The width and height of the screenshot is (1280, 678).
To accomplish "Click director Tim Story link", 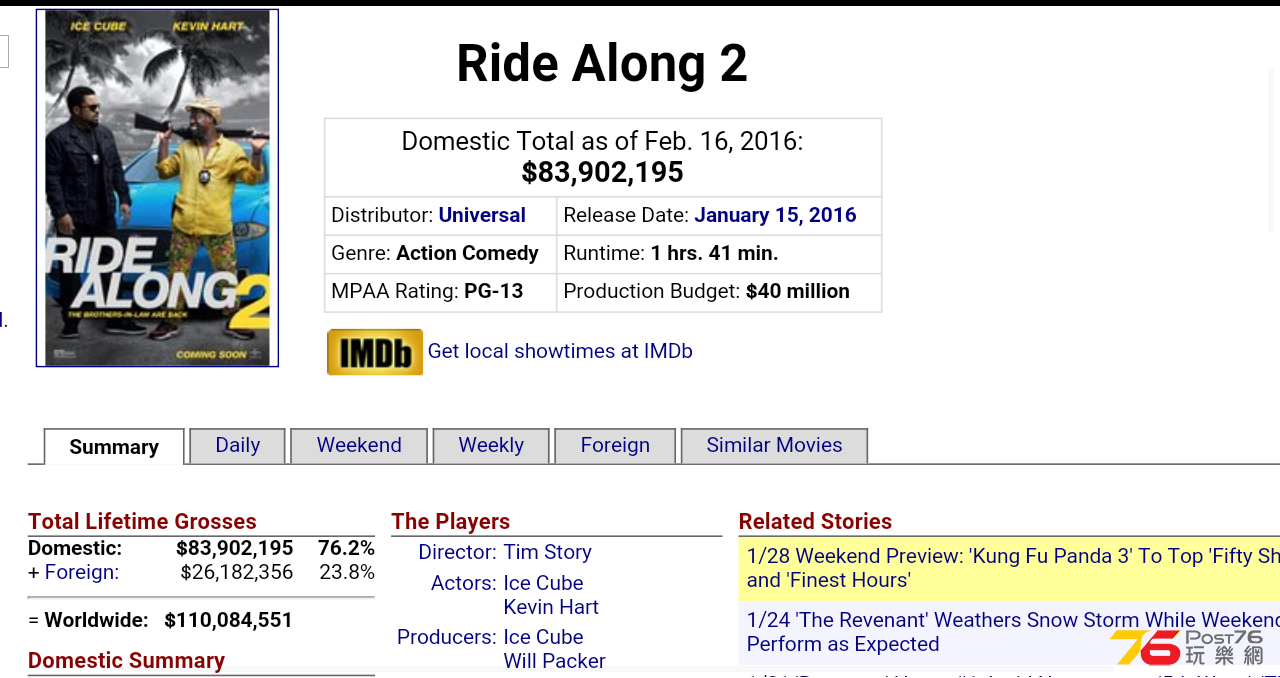I will [x=547, y=552].
